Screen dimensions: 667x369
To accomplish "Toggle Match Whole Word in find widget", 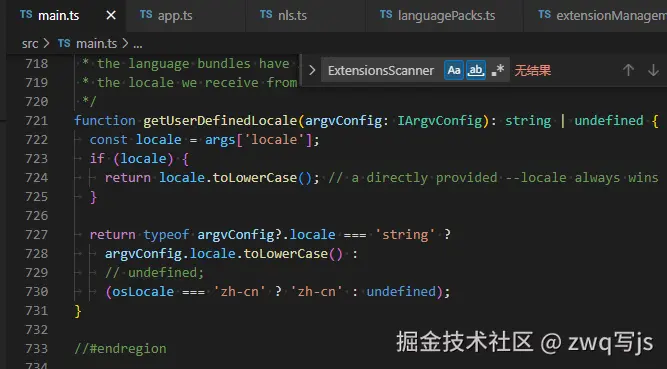I will pyautogui.click(x=476, y=70).
